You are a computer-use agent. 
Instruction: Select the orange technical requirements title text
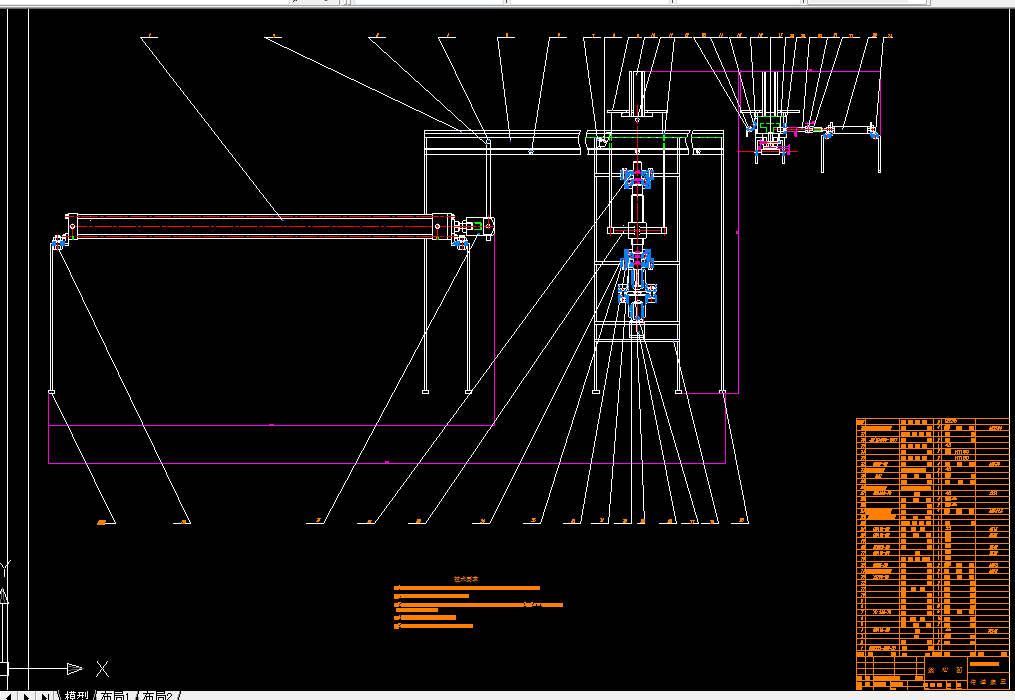click(x=466, y=580)
